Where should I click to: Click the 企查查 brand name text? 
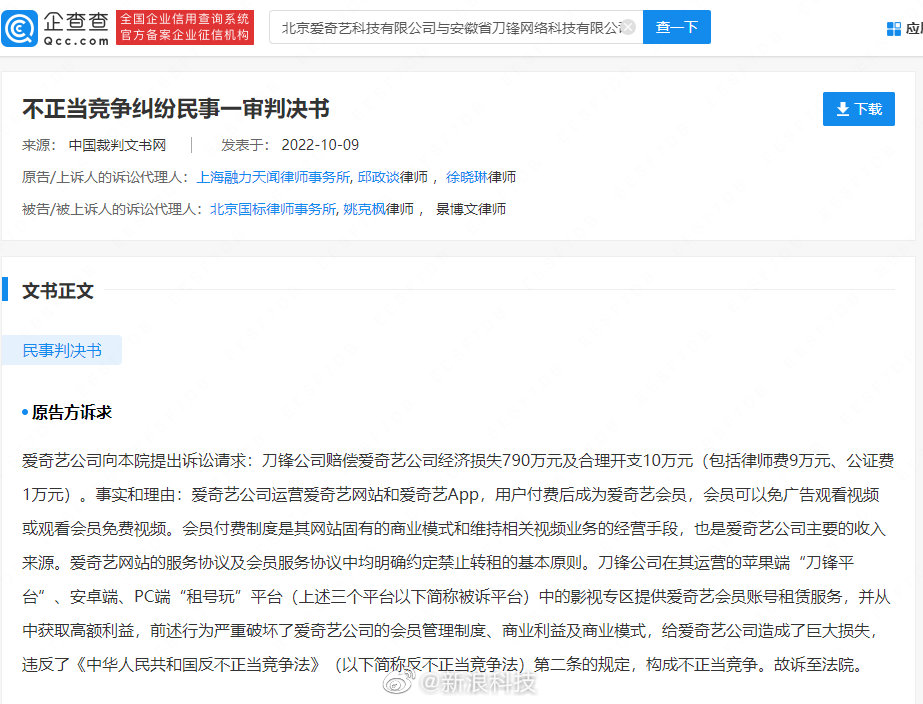point(77,22)
